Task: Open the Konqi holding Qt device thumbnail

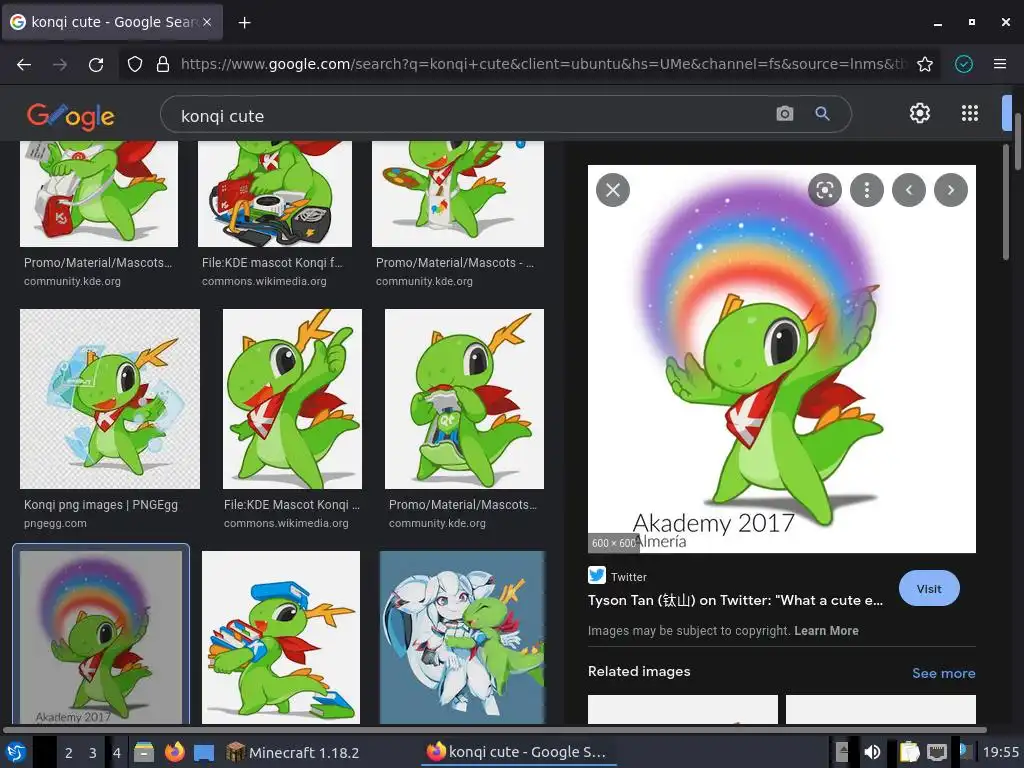Action: (464, 399)
